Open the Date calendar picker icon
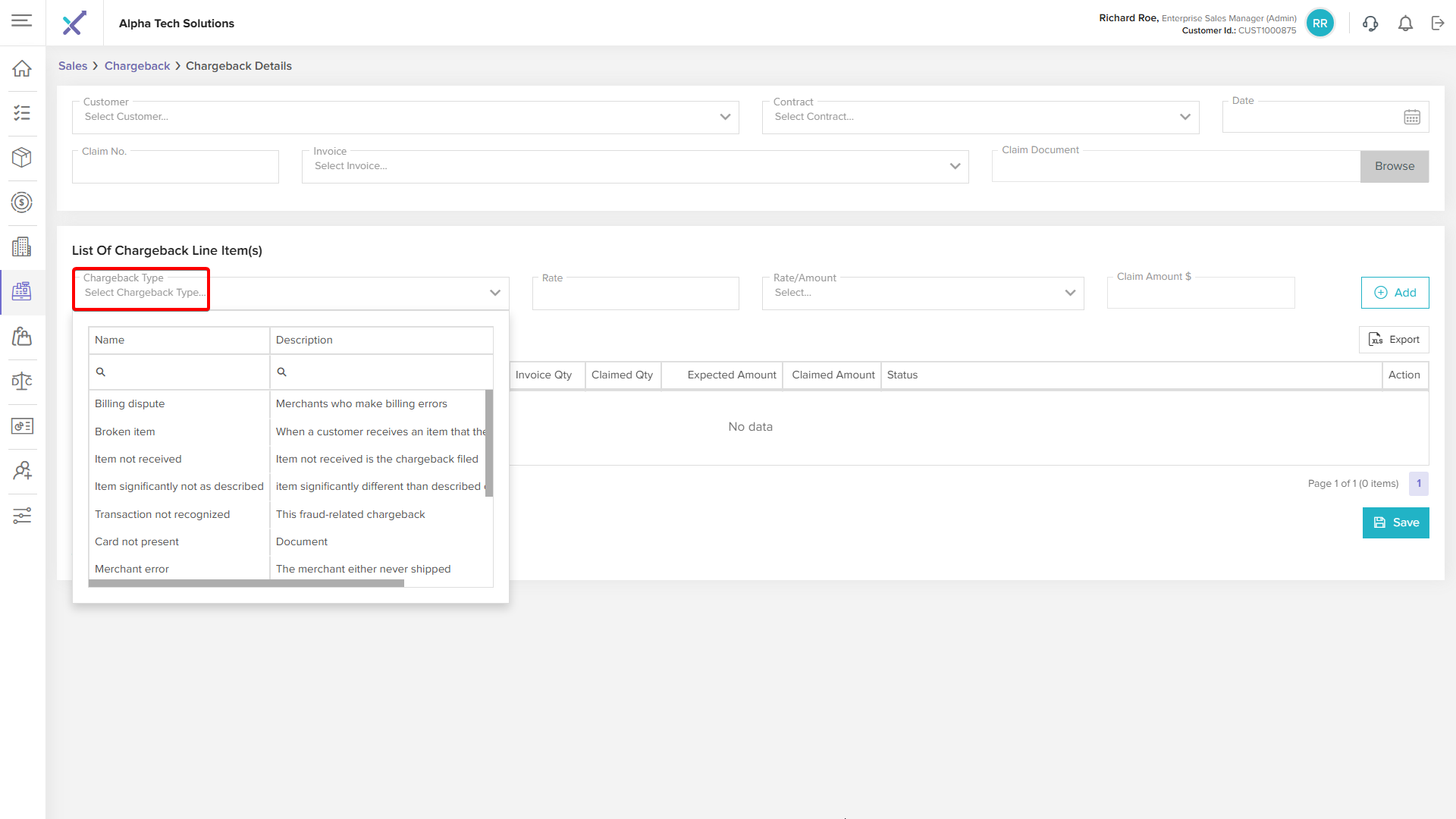The image size is (1456, 819). 1411,118
